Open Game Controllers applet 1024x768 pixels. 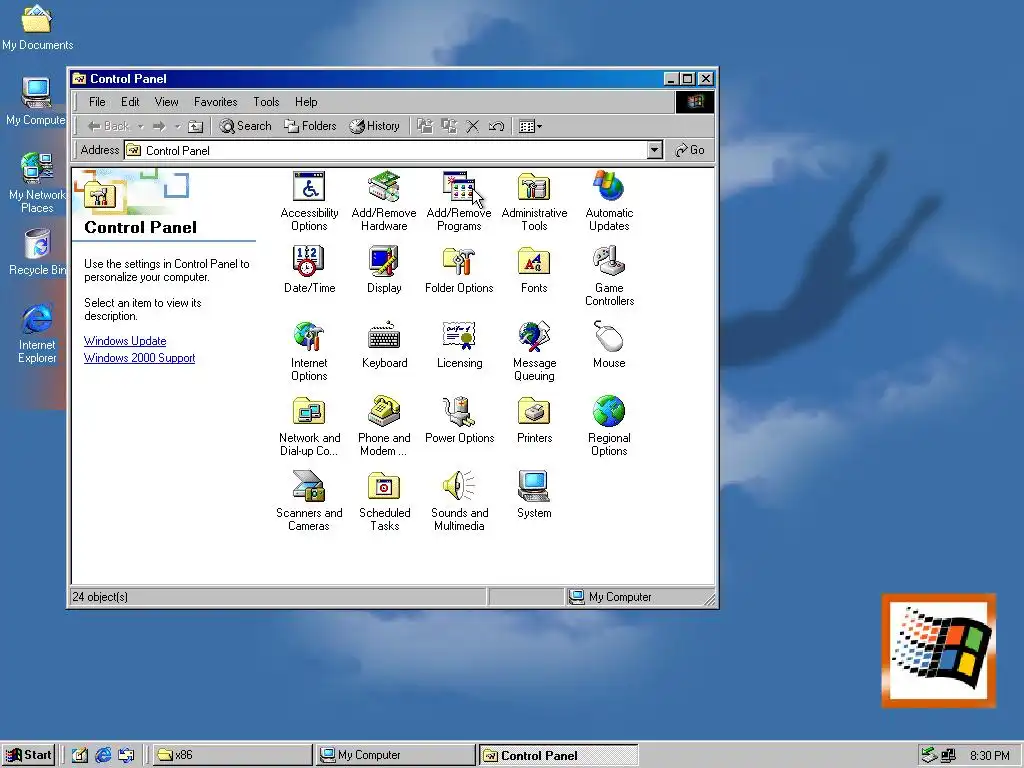[609, 276]
